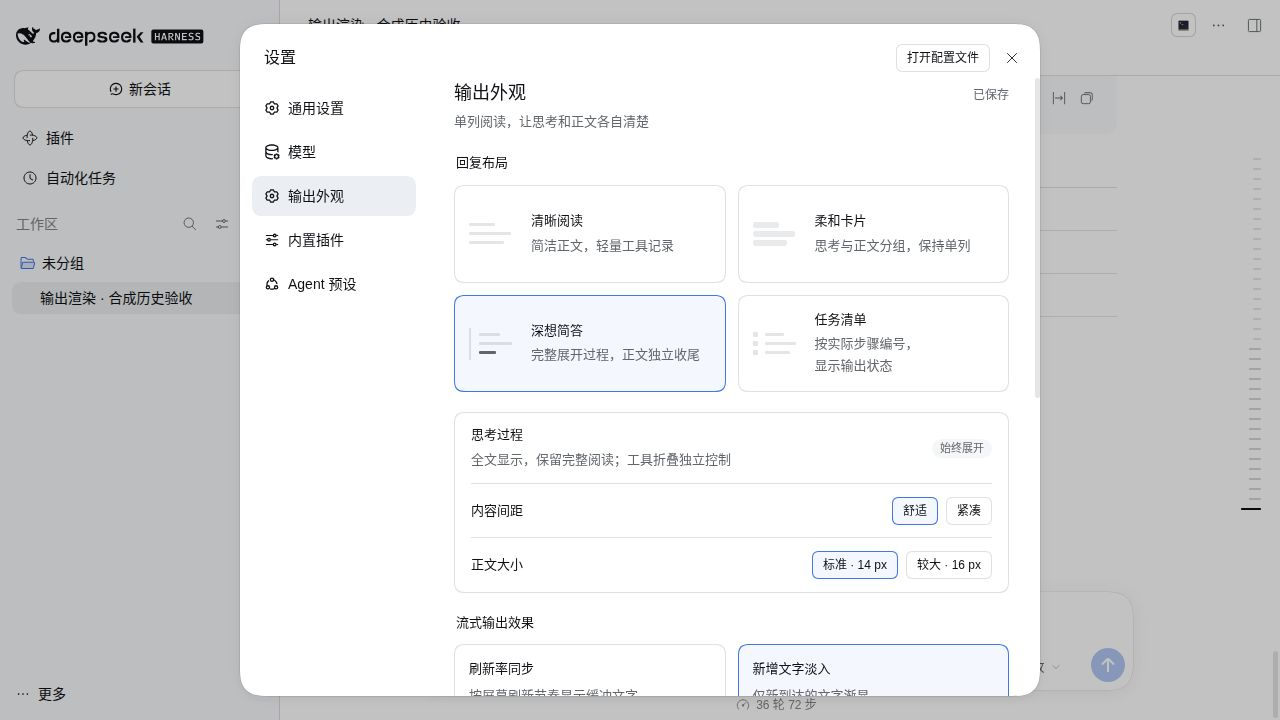Close the 设置 dialog

pos(1012,58)
